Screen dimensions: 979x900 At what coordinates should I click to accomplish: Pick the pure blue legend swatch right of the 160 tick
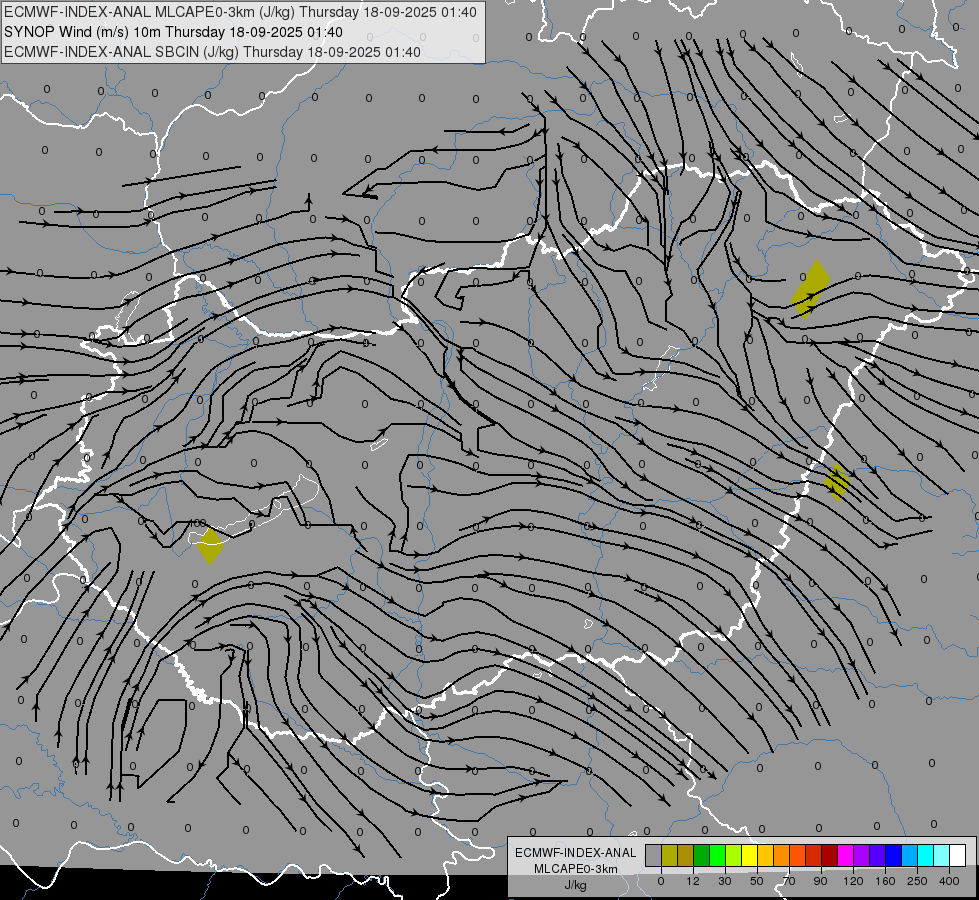894,855
